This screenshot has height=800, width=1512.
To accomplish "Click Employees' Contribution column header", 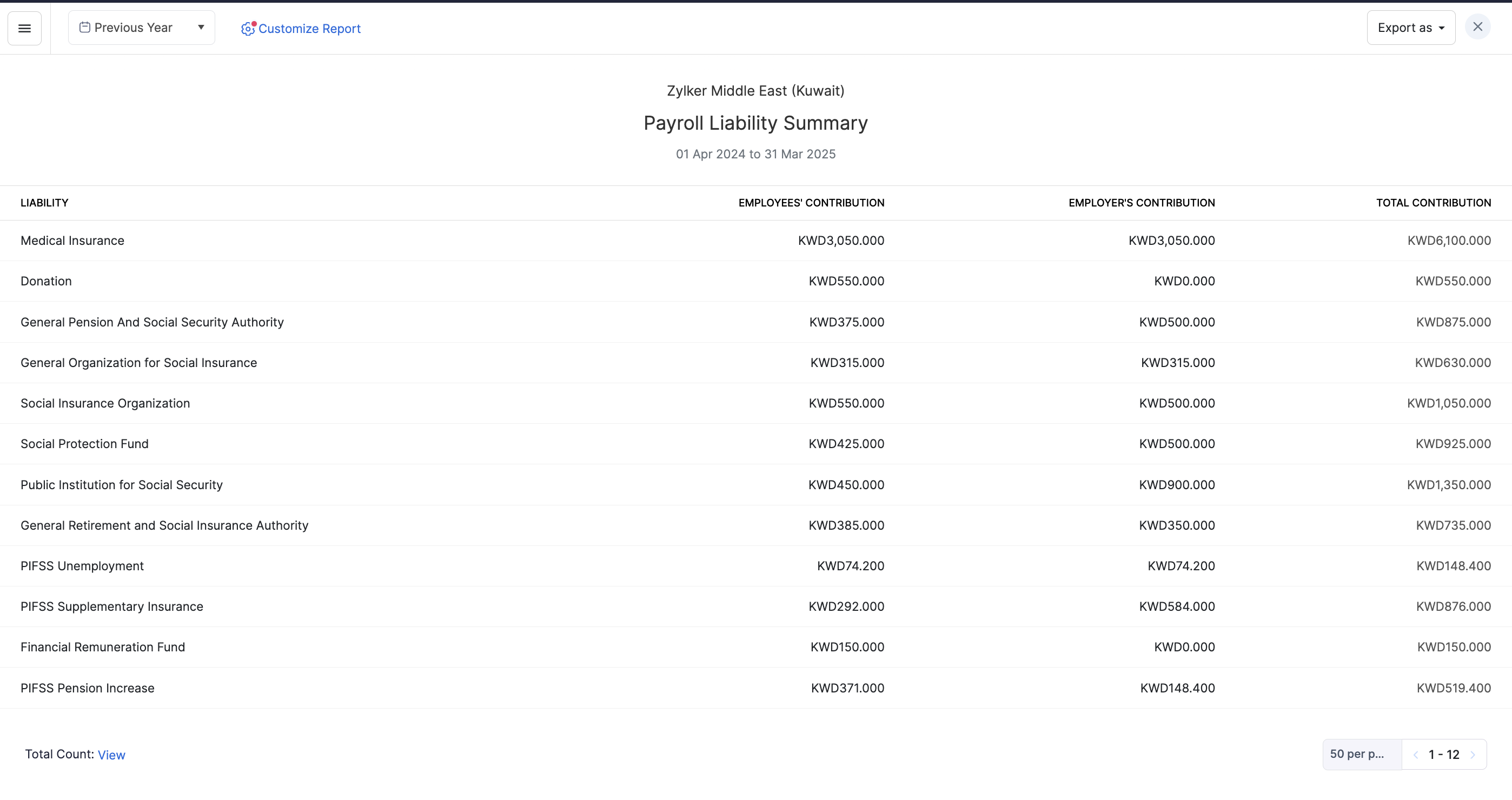I will click(x=811, y=203).
